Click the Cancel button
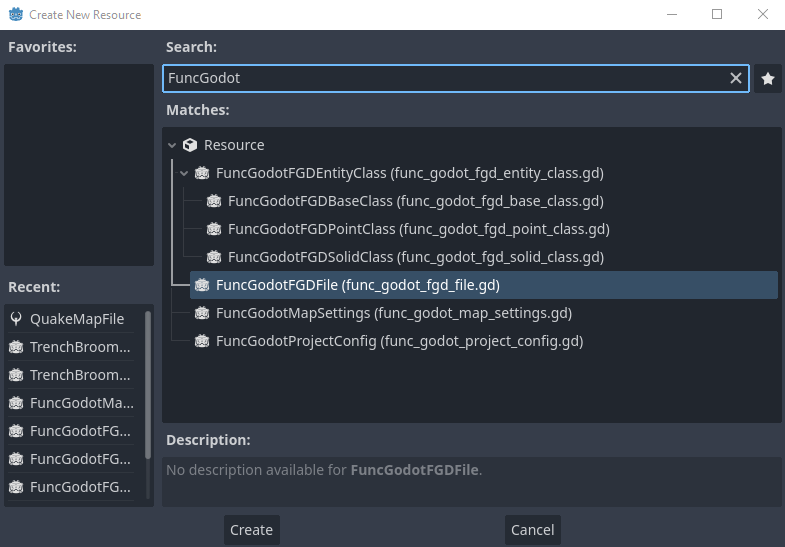785x547 pixels. click(x=532, y=530)
